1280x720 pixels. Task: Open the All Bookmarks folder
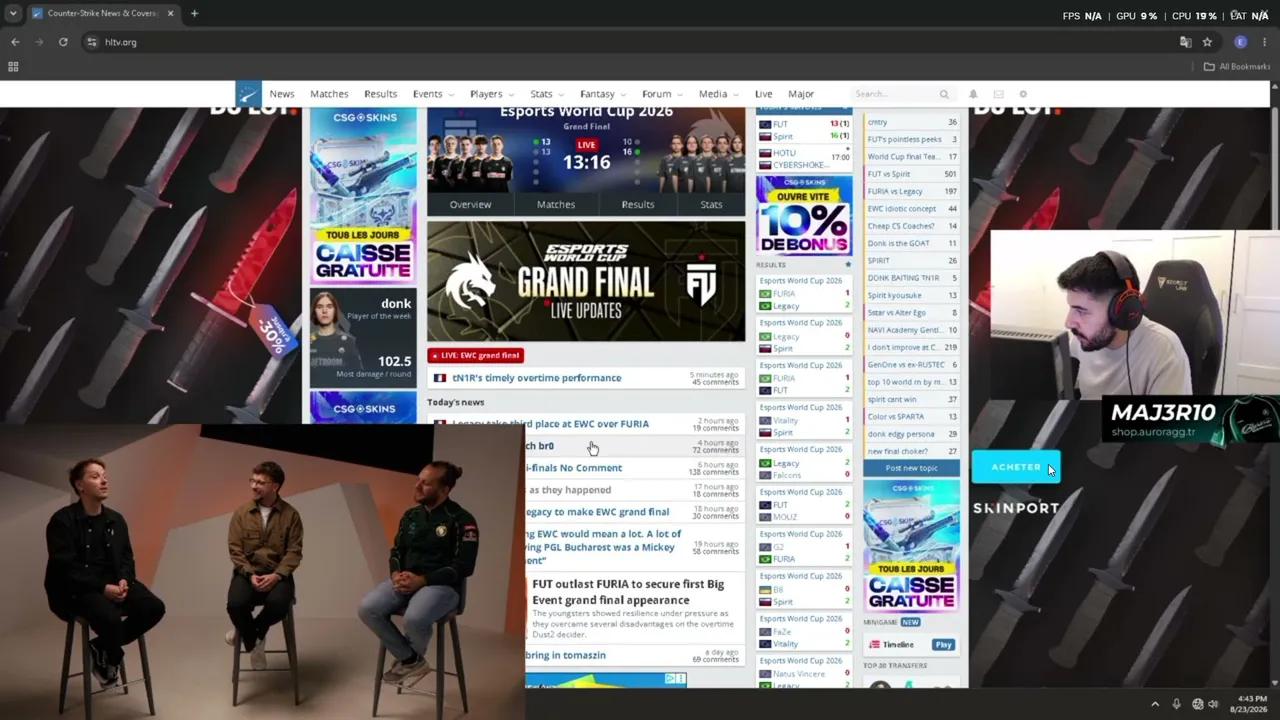coord(1237,67)
